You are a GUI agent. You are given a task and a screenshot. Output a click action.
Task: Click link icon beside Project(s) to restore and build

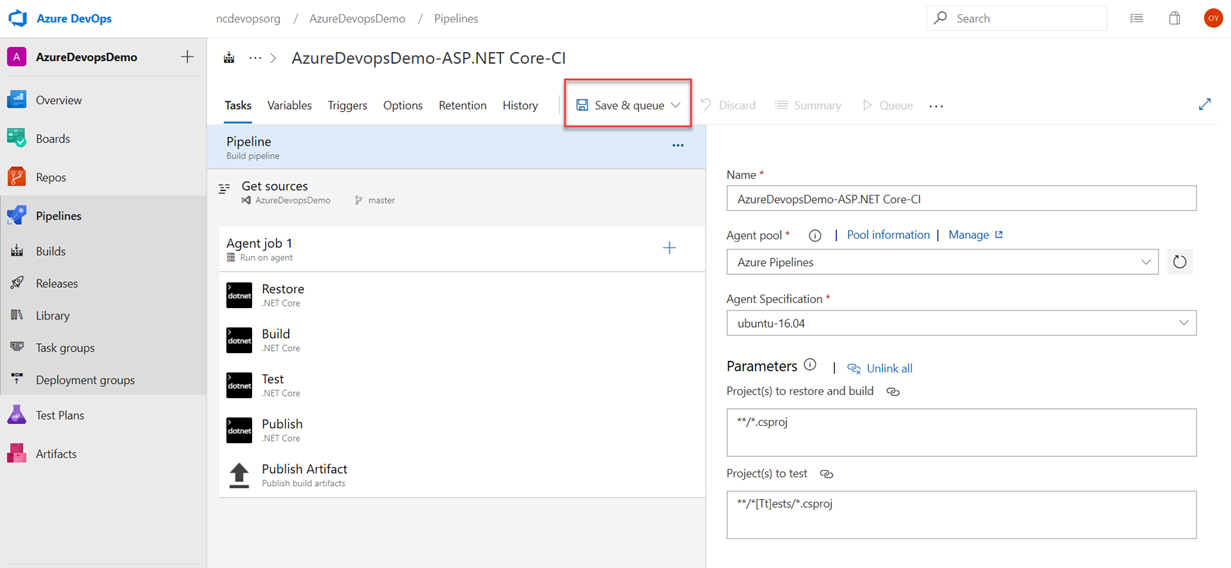[x=893, y=392]
